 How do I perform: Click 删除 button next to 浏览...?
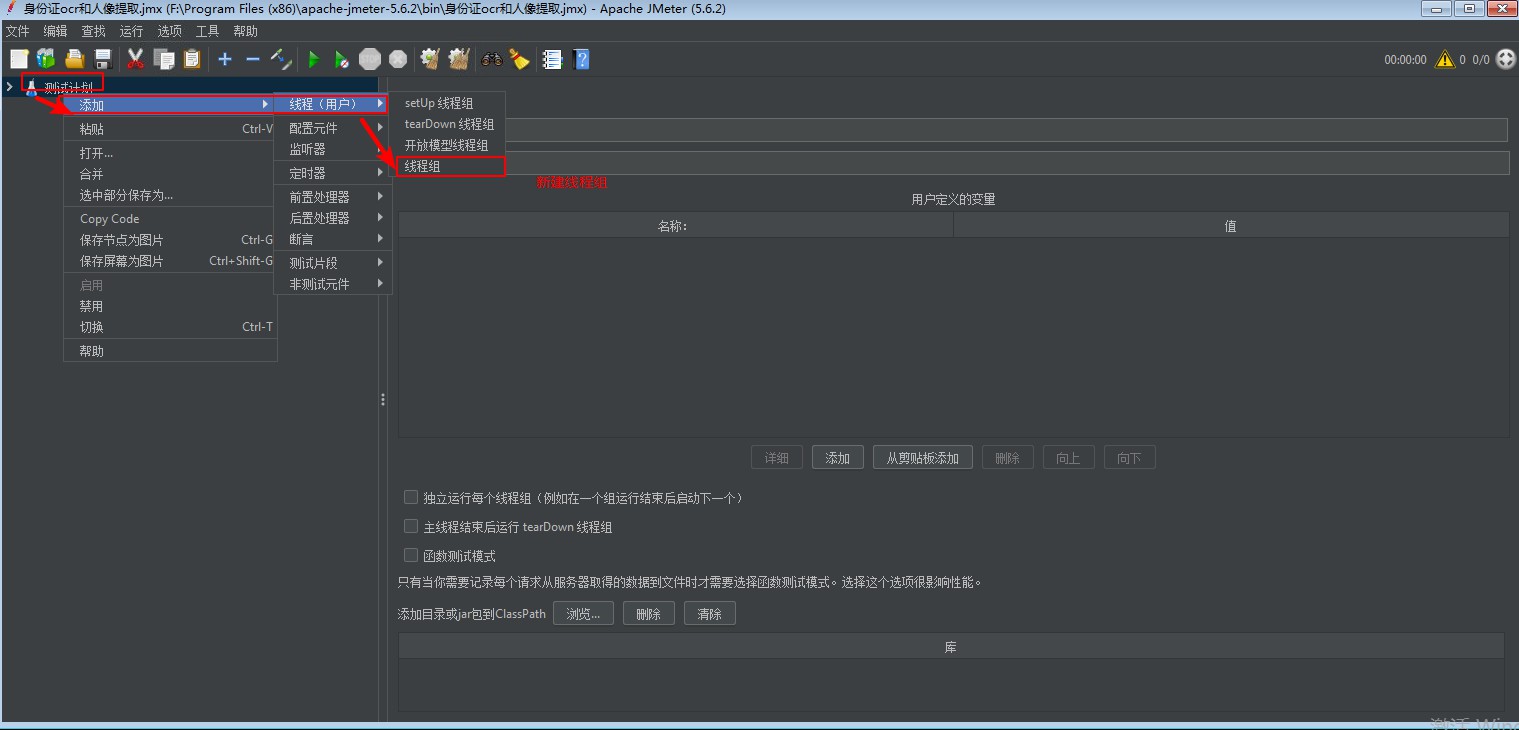click(649, 613)
